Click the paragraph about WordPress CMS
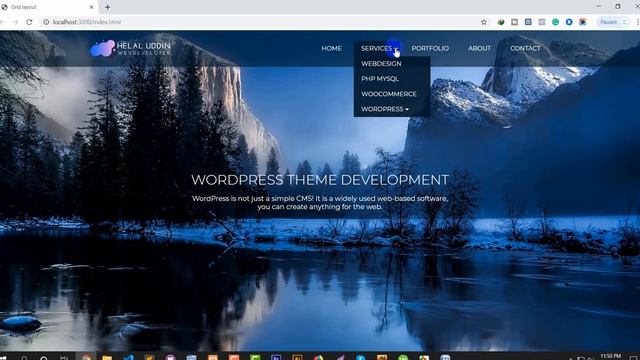This screenshot has width=640, height=360. coord(320,202)
